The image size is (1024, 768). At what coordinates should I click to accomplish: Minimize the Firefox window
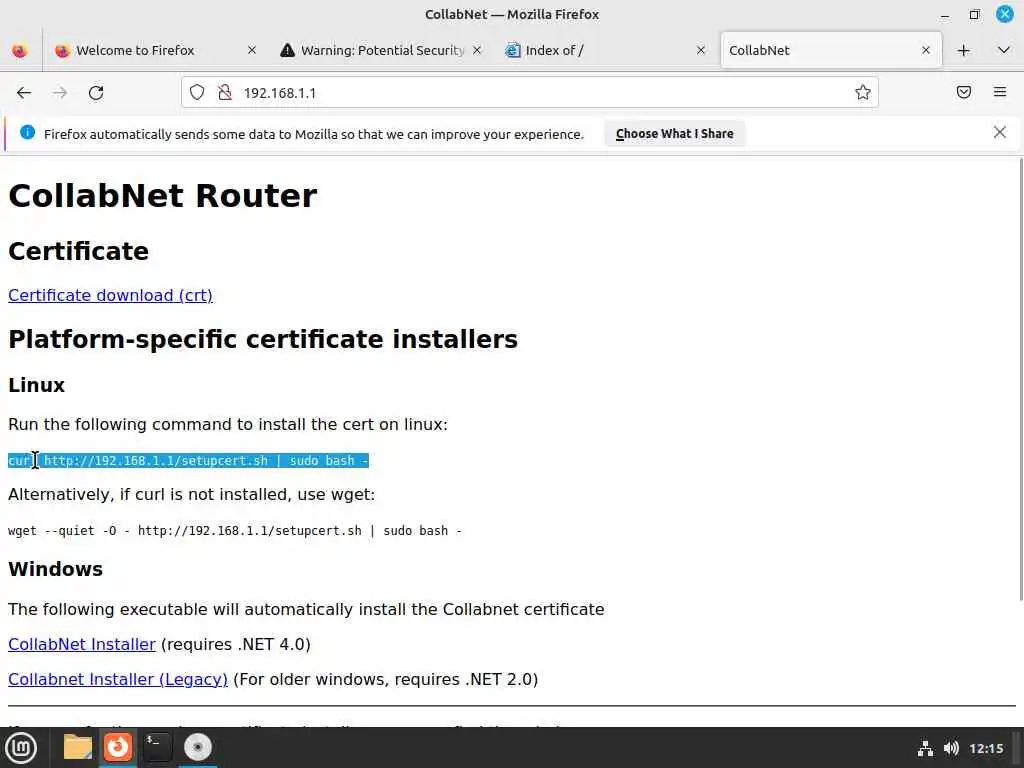point(945,14)
